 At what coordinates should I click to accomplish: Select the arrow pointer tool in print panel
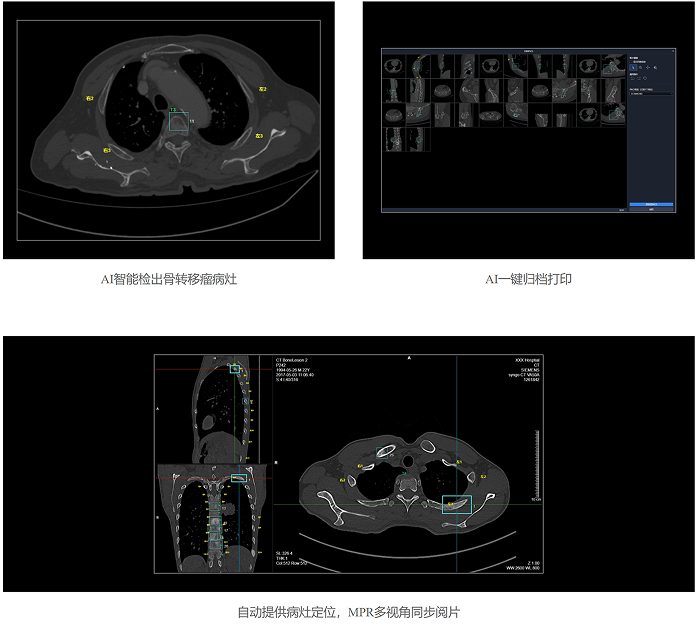click(x=633, y=68)
